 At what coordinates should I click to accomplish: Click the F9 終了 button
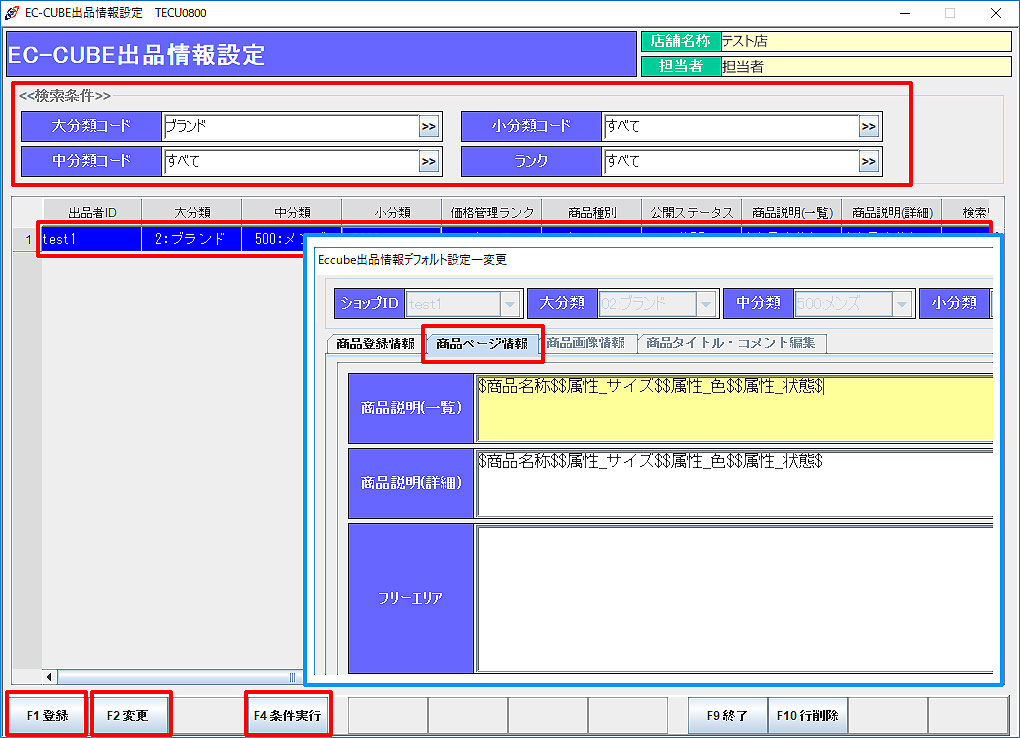coord(727,716)
